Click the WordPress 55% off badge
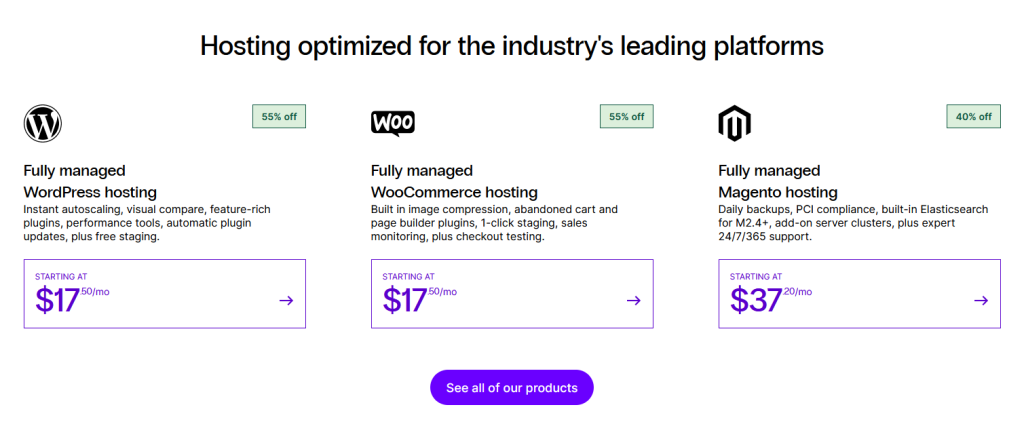 coord(279,116)
